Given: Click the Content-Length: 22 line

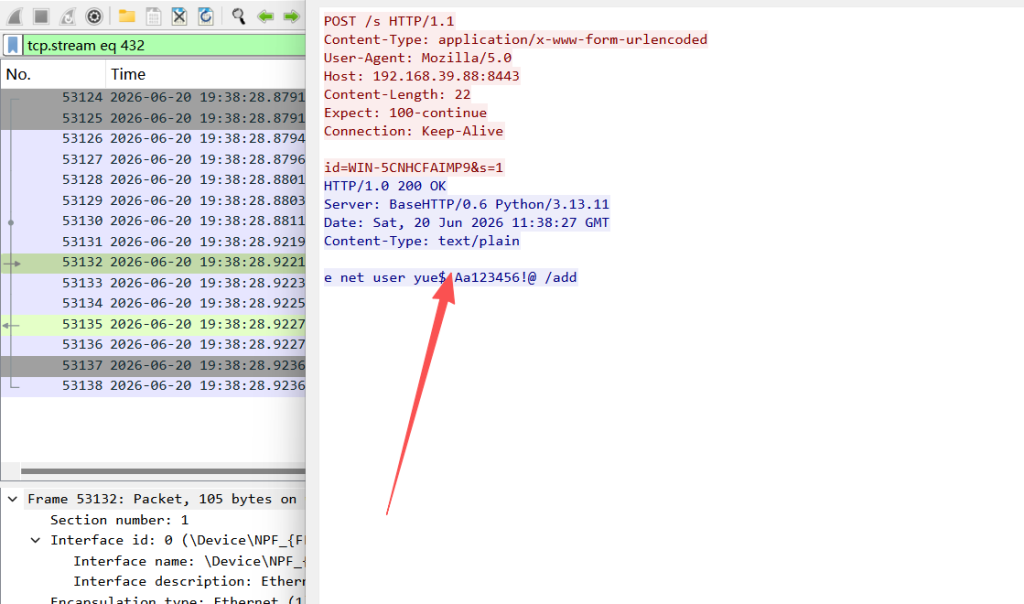Looking at the screenshot, I should click(397, 94).
